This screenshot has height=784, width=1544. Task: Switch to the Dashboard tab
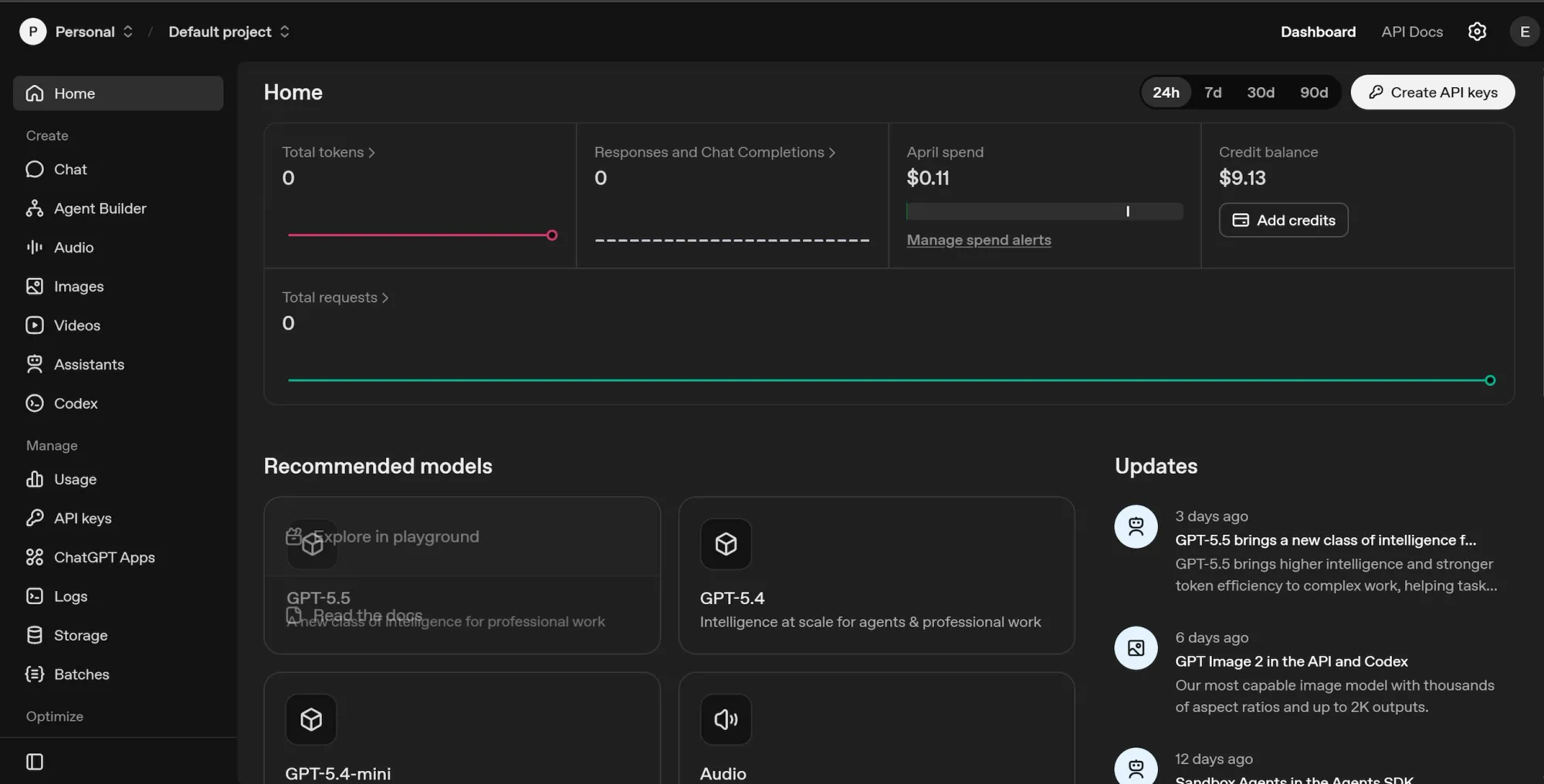click(x=1318, y=32)
